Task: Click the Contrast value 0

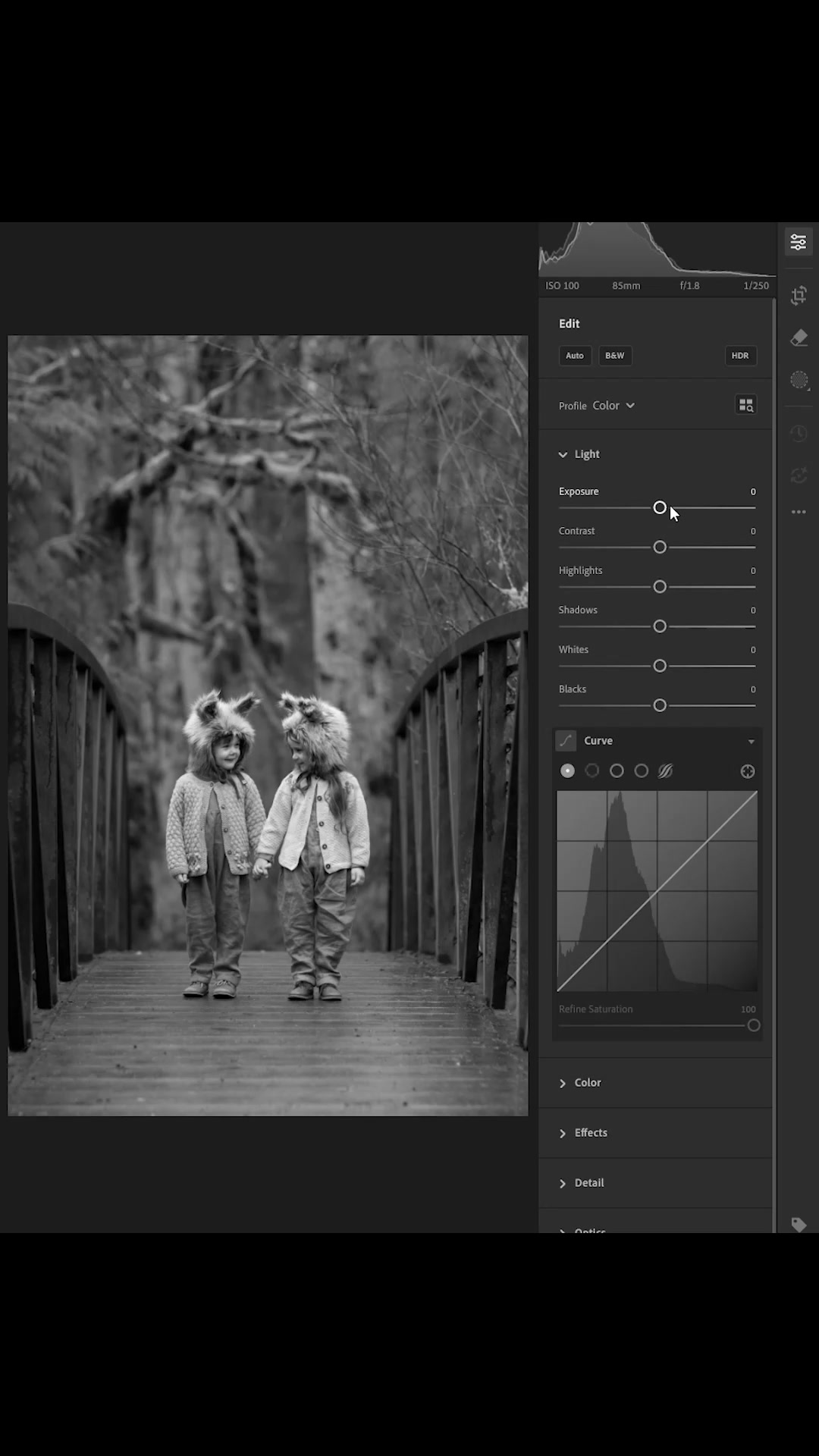Action: 753,532
